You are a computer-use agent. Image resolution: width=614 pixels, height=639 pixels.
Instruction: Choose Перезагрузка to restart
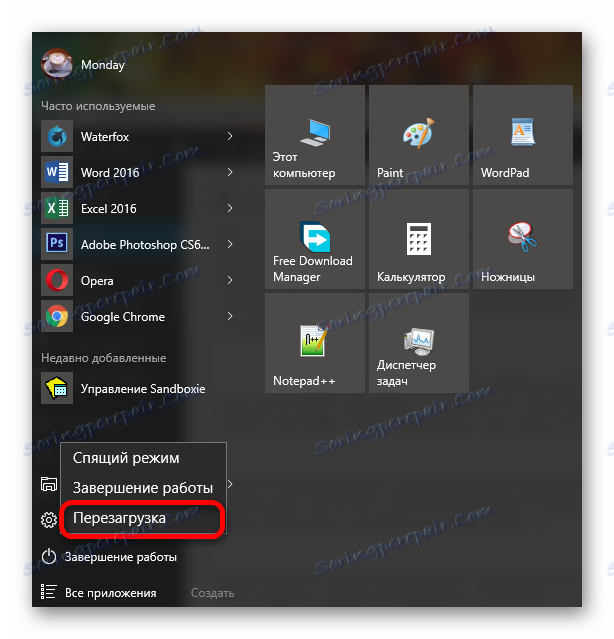(143, 518)
